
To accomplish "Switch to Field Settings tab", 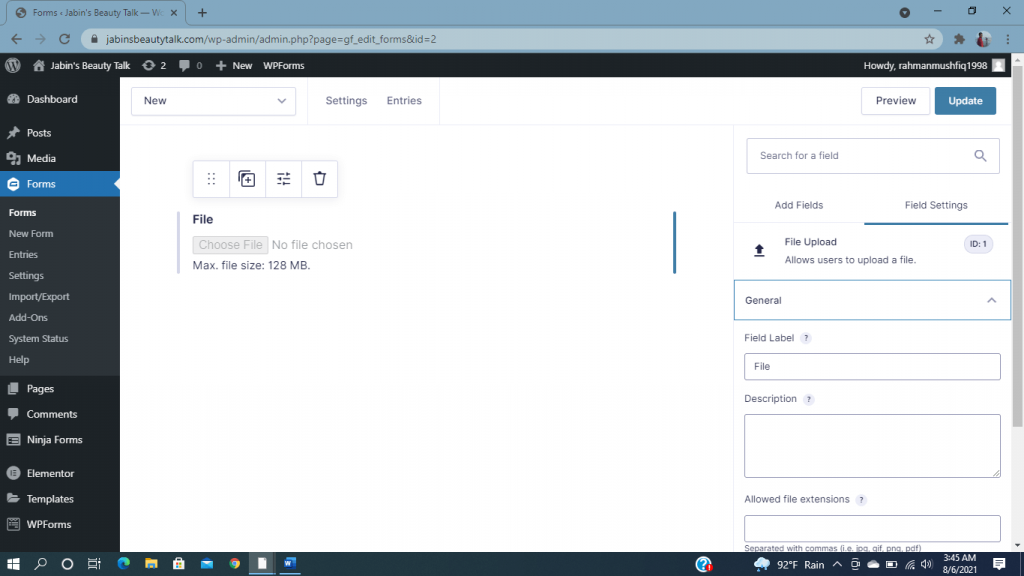I will tap(936, 205).
